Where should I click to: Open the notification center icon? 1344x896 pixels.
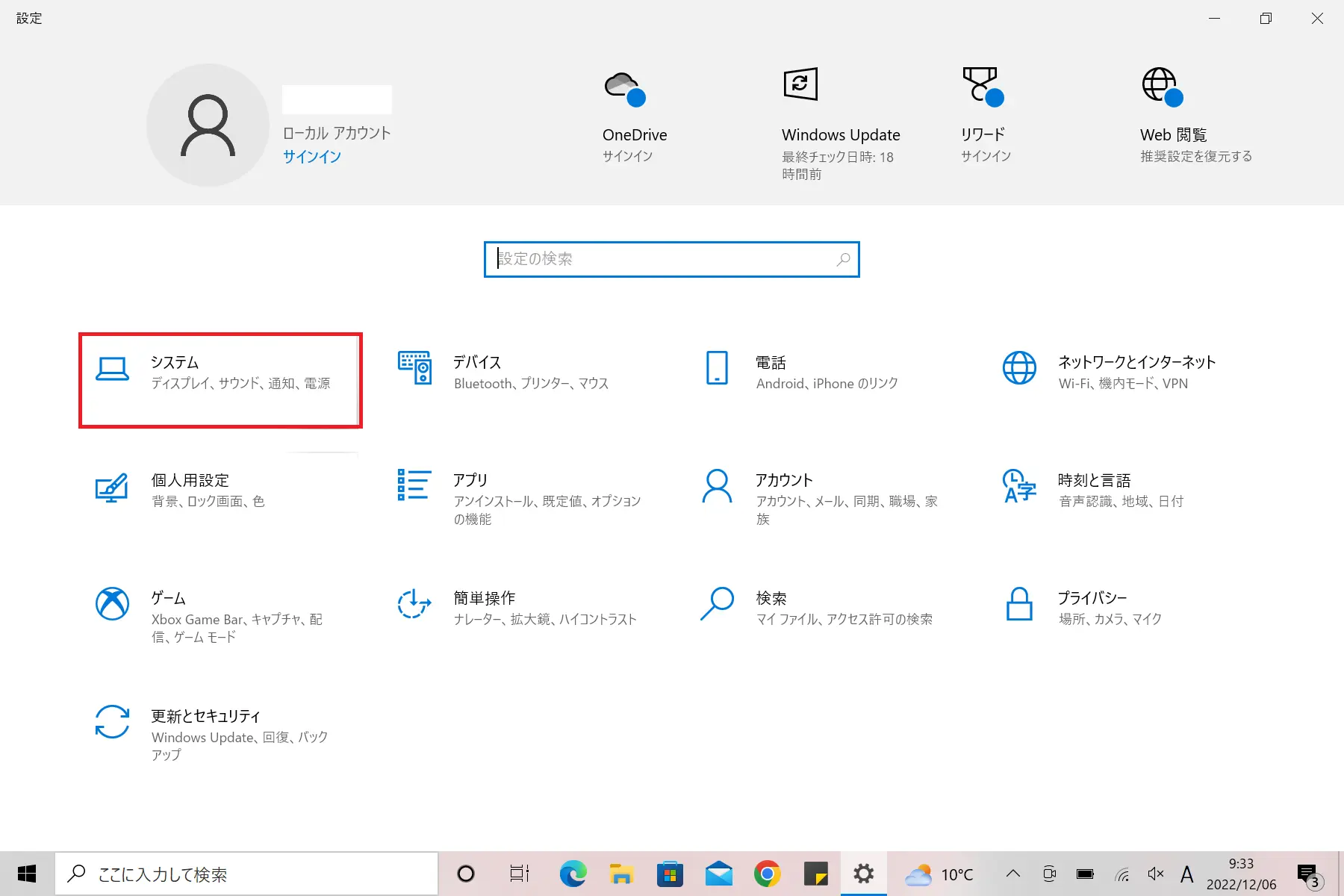[1309, 874]
